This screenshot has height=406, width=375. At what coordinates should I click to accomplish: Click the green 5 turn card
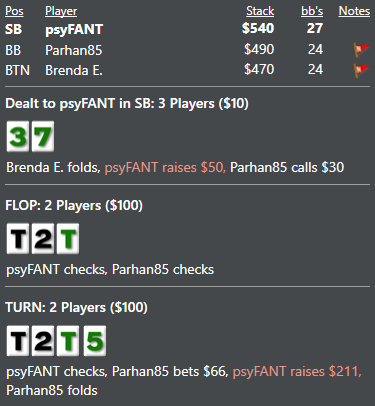point(95,341)
